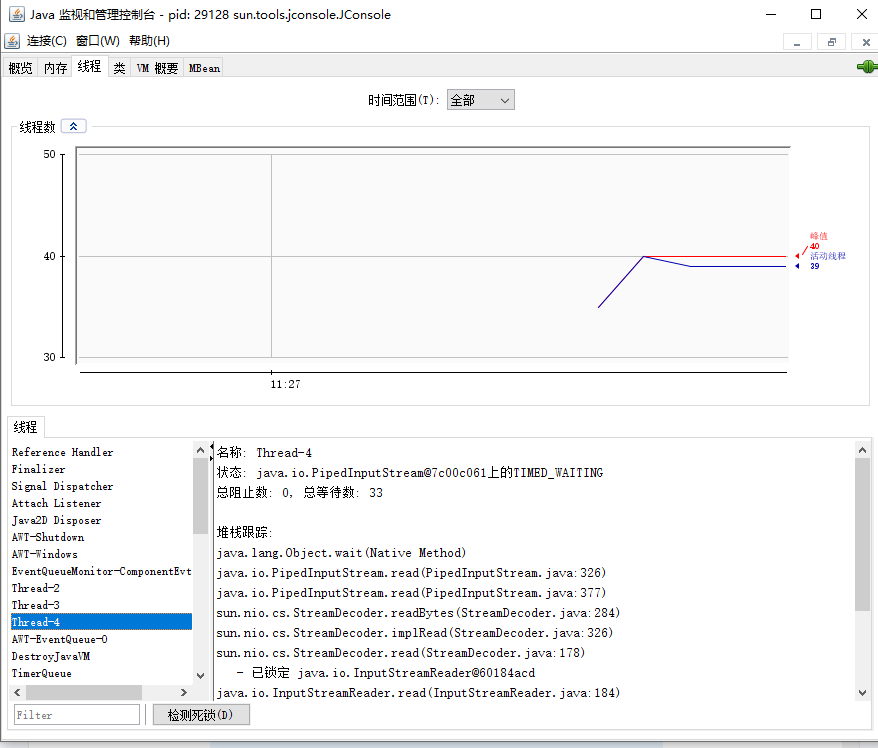Screen dimensions: 878x748
Task: Click the stack trace vertical scrollbar thumb
Action: pyautogui.click(x=862, y=535)
